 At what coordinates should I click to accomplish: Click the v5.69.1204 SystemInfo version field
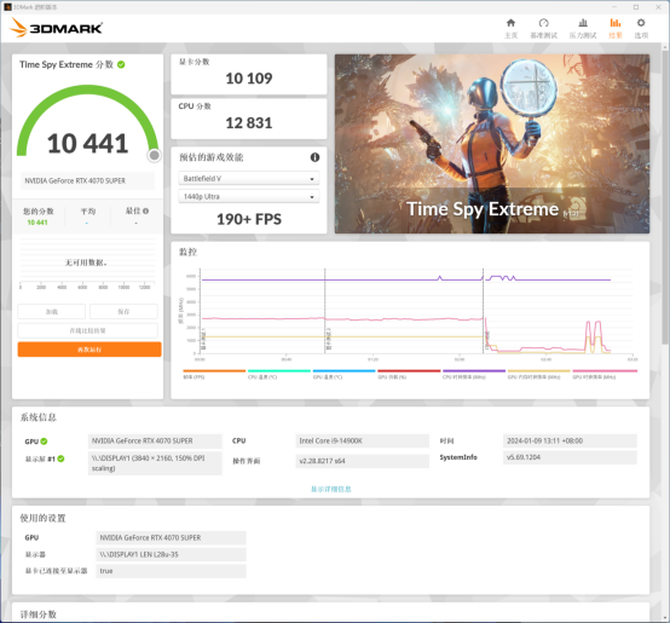pyautogui.click(x=570, y=457)
